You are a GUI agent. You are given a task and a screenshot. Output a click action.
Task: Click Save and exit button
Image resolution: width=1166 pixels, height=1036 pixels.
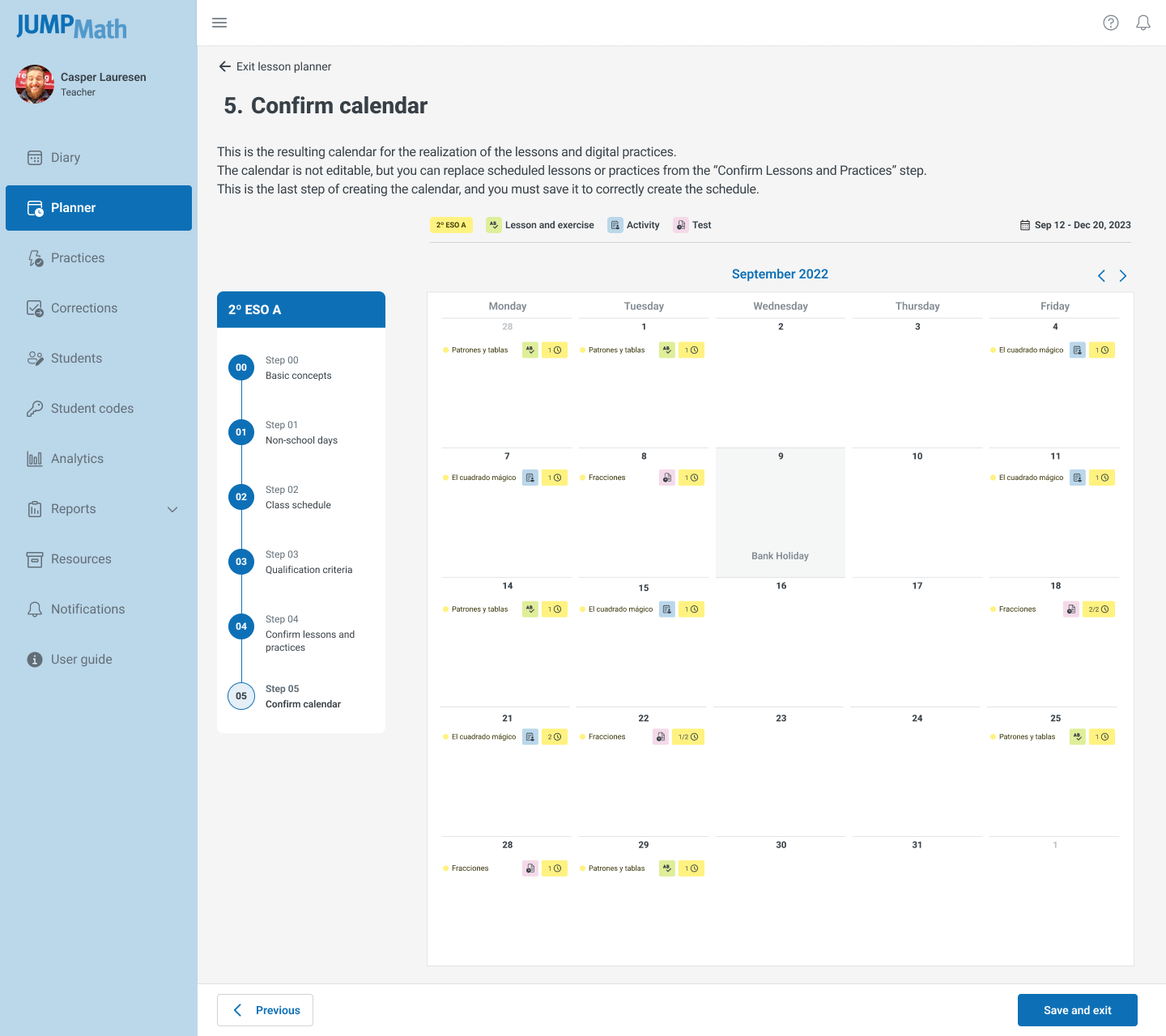[1077, 1010]
